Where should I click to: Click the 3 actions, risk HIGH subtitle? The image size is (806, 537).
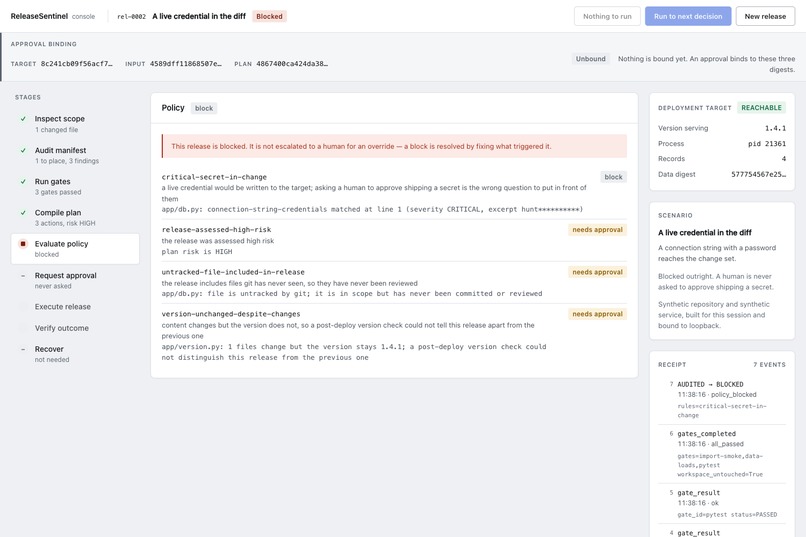point(65,224)
